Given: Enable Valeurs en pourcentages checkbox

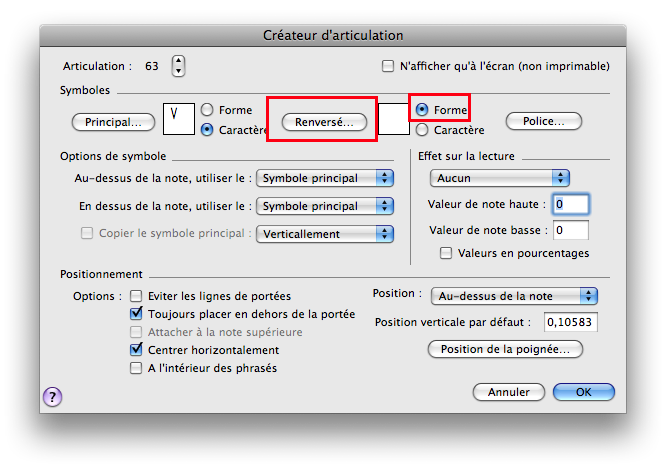Looking at the screenshot, I should 446,253.
